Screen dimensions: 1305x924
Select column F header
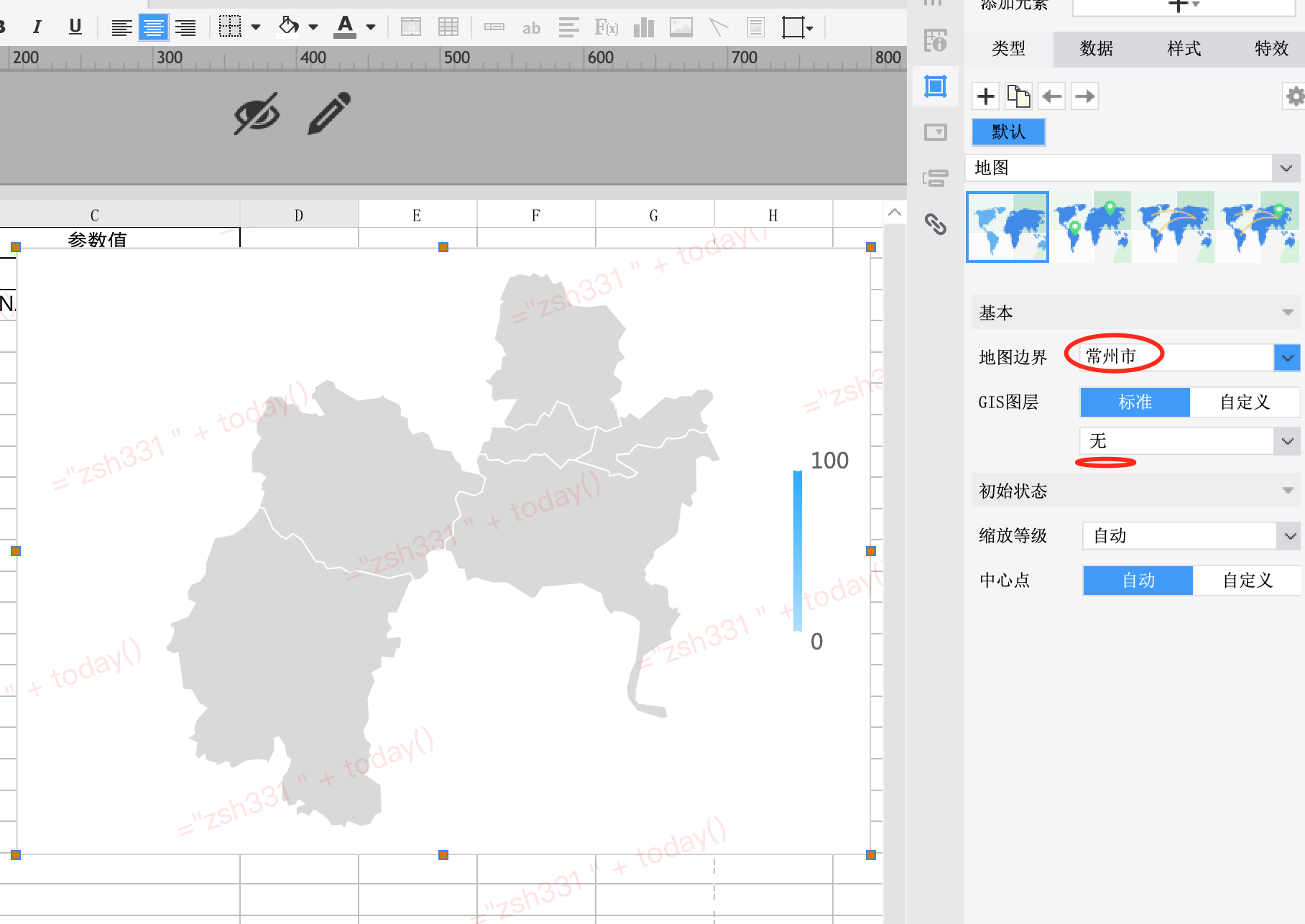[x=535, y=216]
